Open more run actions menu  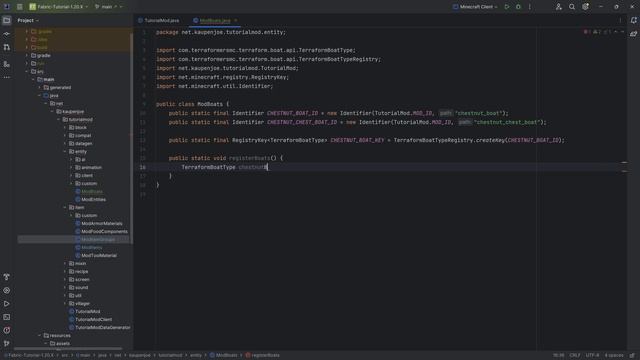(x=530, y=7)
